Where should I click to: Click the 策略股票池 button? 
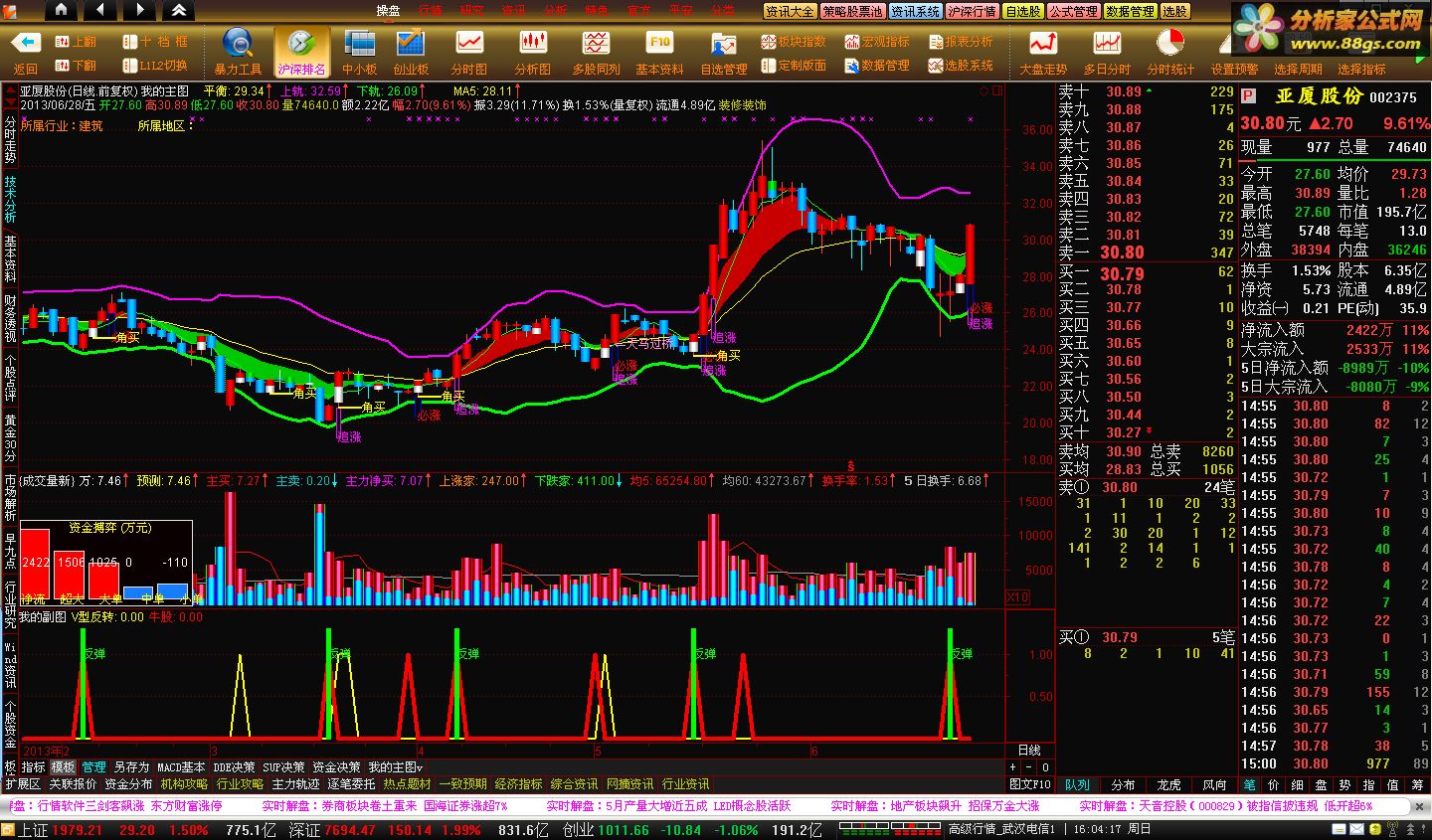point(852,11)
